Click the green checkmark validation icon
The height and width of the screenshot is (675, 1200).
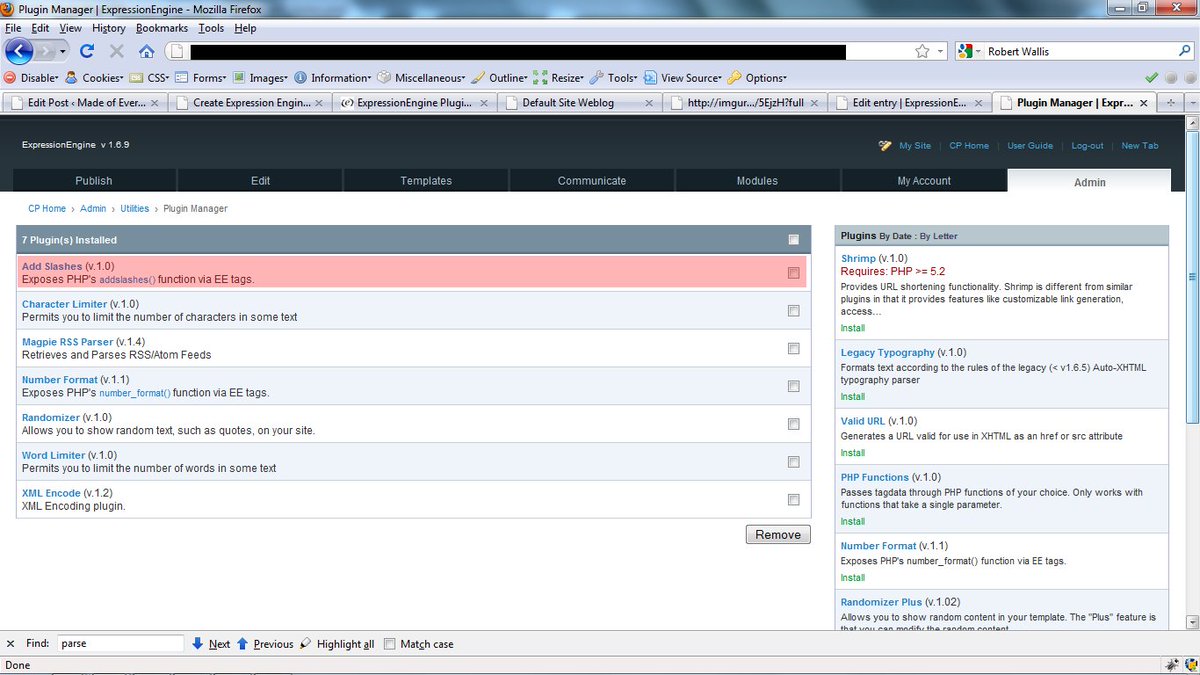coord(1151,77)
